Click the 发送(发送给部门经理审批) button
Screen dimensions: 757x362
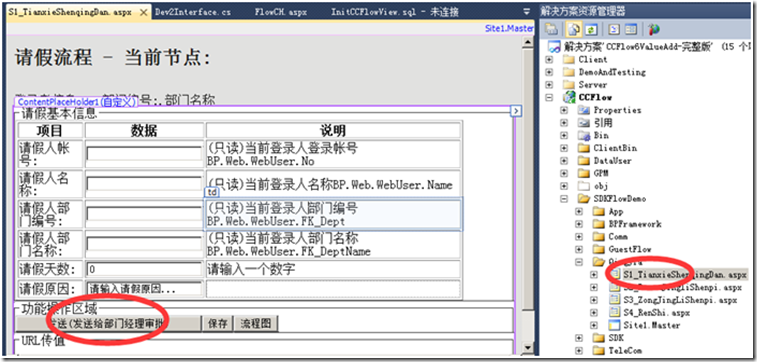(108, 324)
